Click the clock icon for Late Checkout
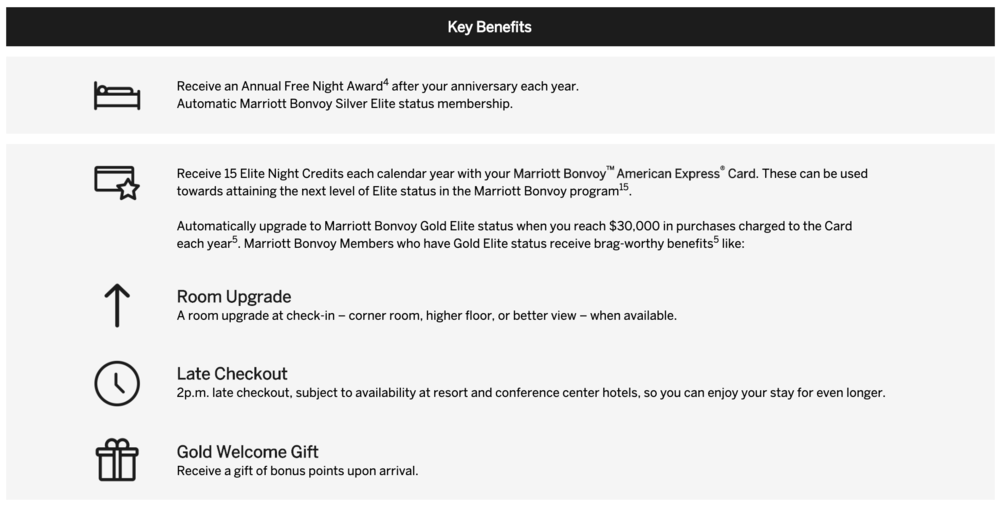Screen dimensions: 1000x508 (x=117, y=382)
